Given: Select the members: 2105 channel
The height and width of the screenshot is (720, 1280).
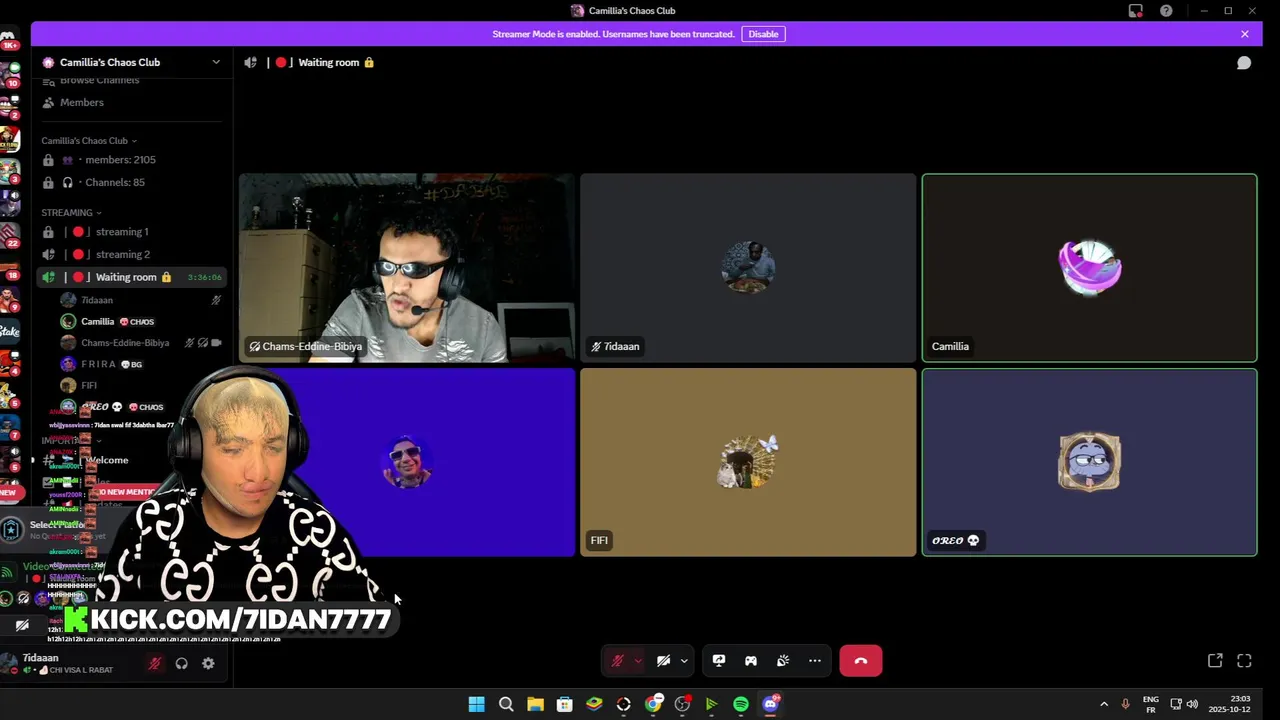Looking at the screenshot, I should click(131, 160).
